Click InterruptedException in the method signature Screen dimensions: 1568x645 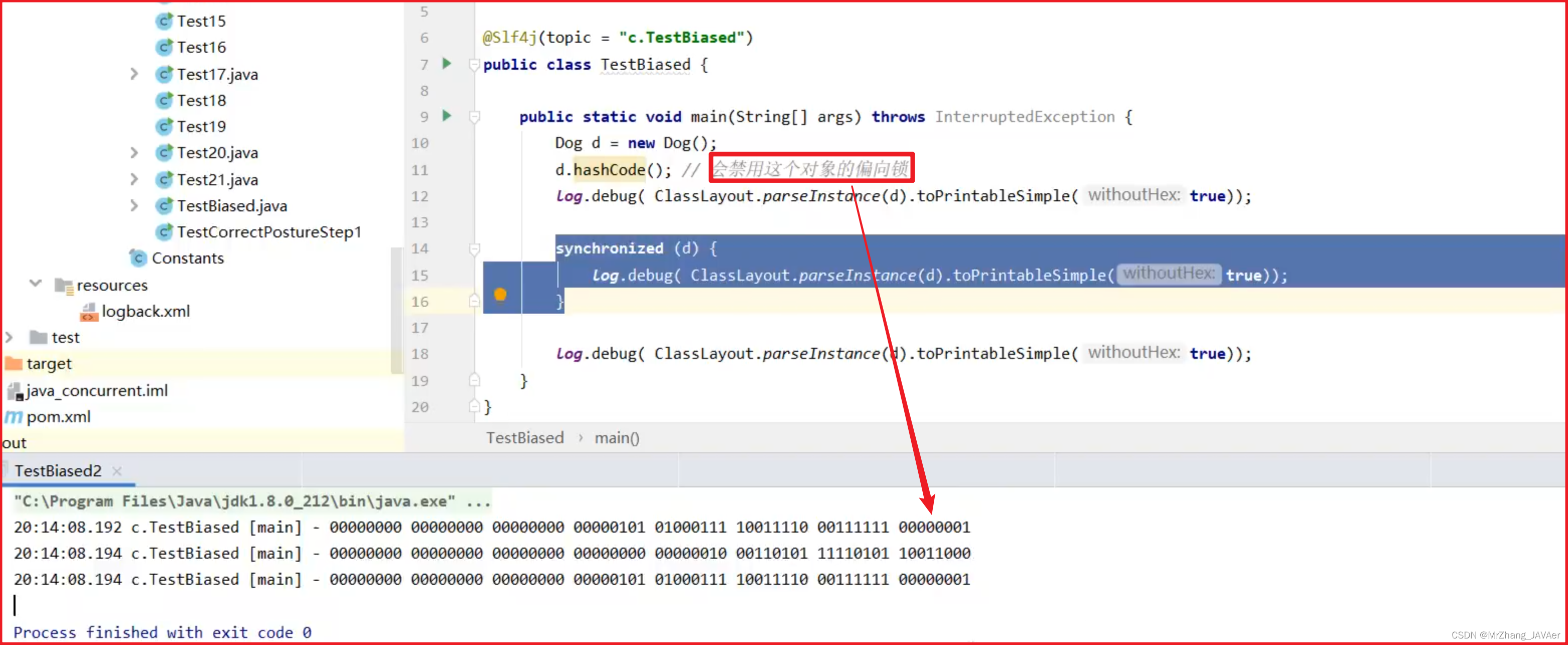pyautogui.click(x=1025, y=117)
